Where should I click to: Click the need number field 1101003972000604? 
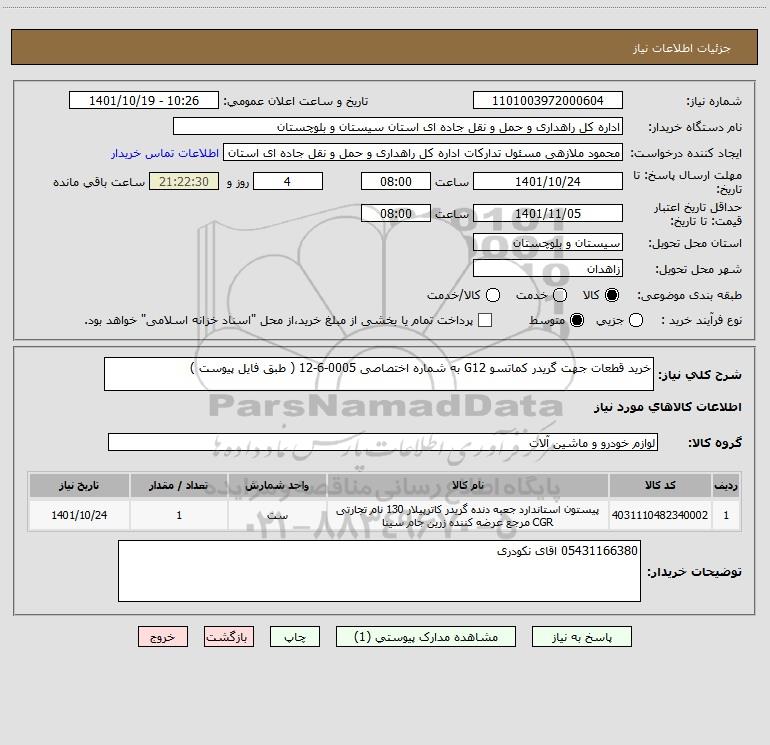548,101
